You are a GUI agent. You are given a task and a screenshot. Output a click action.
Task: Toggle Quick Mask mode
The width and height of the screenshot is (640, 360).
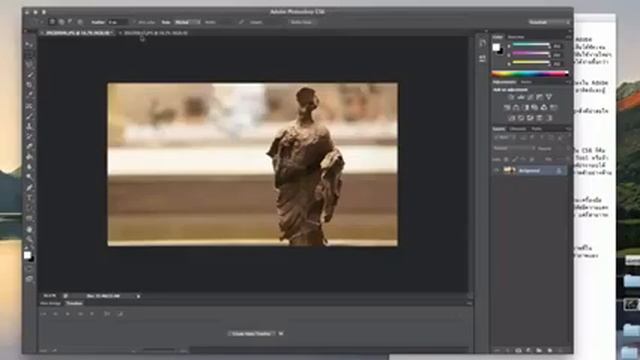[x=29, y=269]
